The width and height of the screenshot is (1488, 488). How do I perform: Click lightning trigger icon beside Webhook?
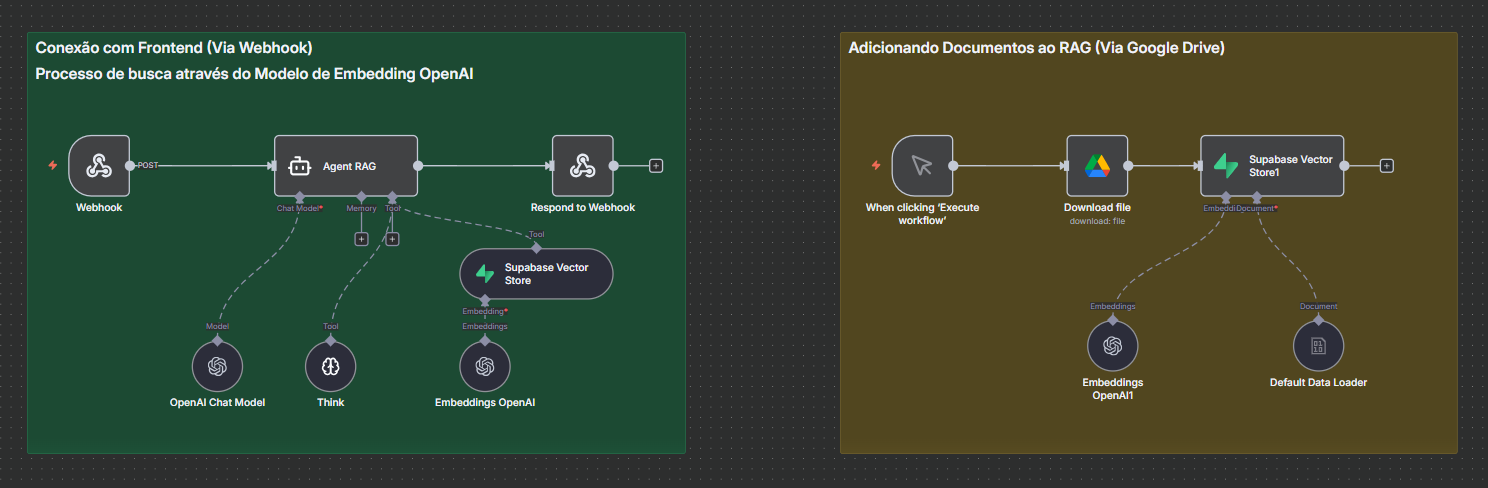tap(53, 165)
